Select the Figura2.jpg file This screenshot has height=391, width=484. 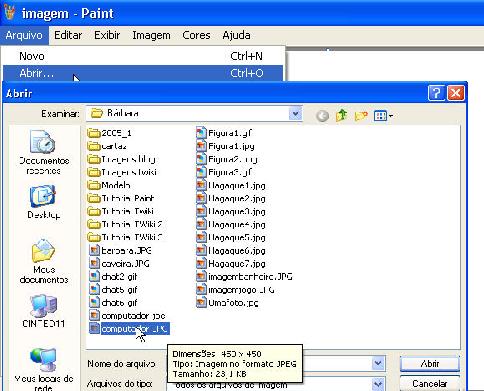click(x=227, y=159)
